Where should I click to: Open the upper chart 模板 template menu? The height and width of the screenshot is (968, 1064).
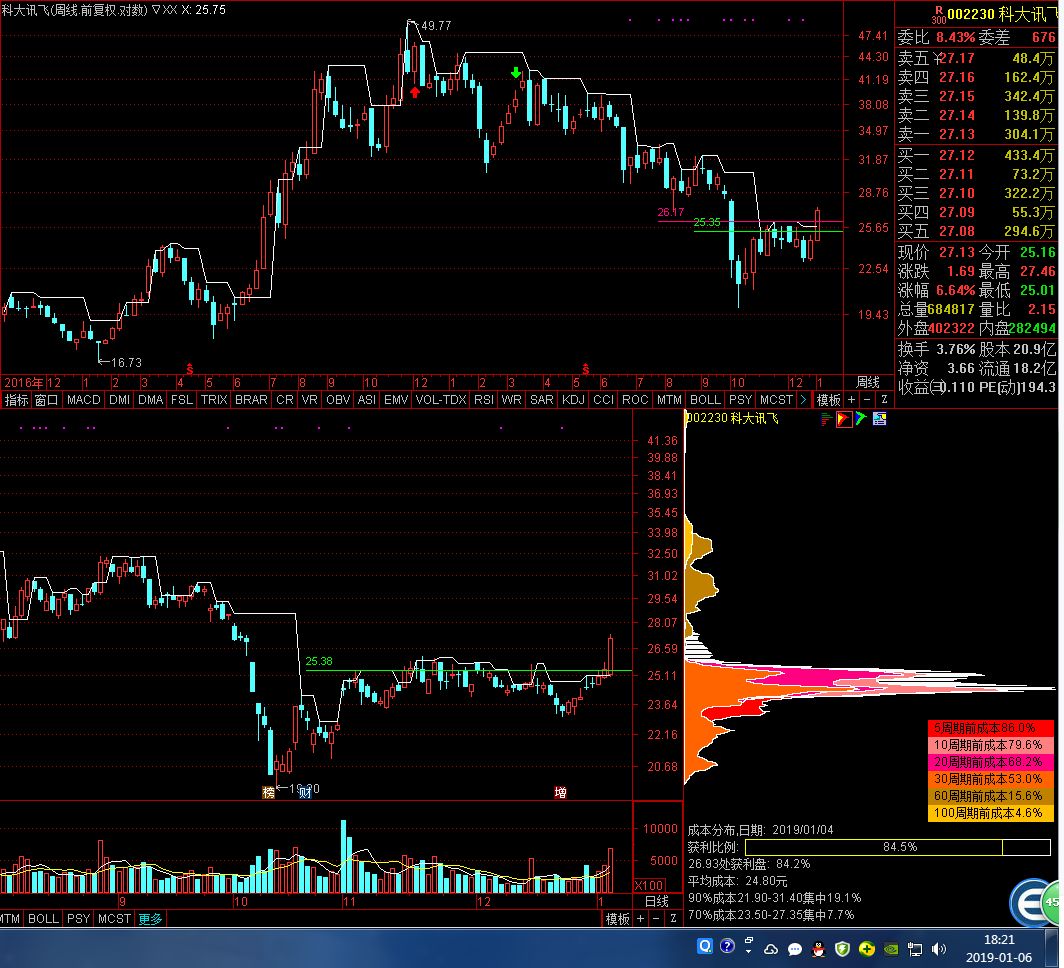[828, 400]
